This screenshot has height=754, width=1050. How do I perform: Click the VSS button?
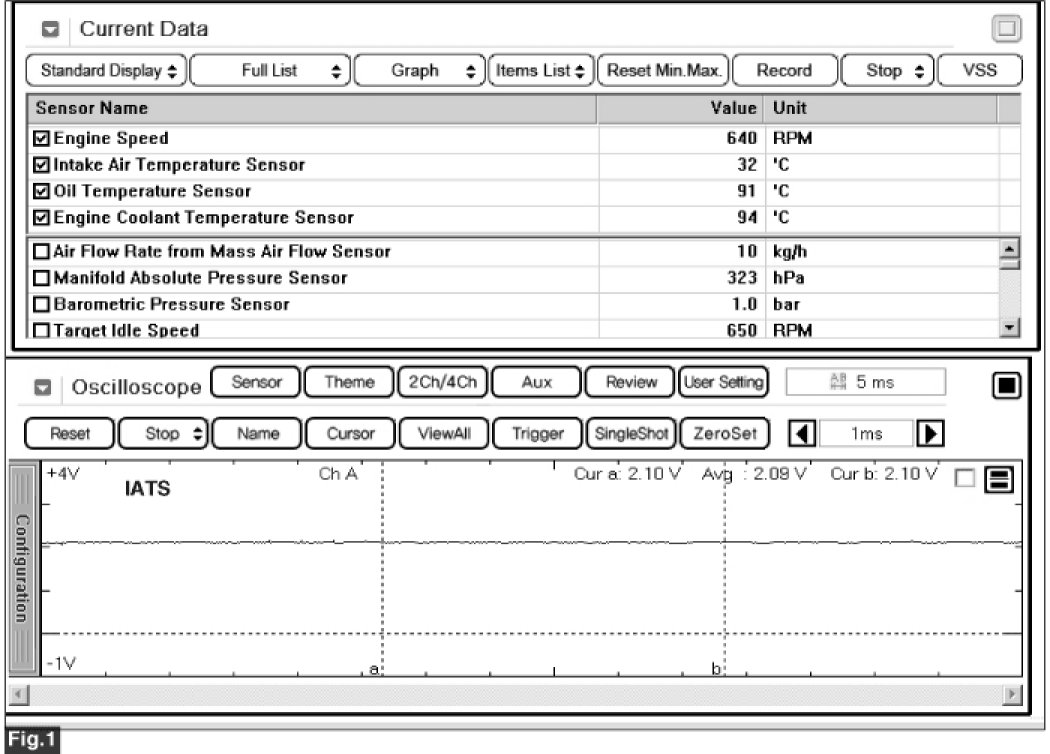click(980, 70)
